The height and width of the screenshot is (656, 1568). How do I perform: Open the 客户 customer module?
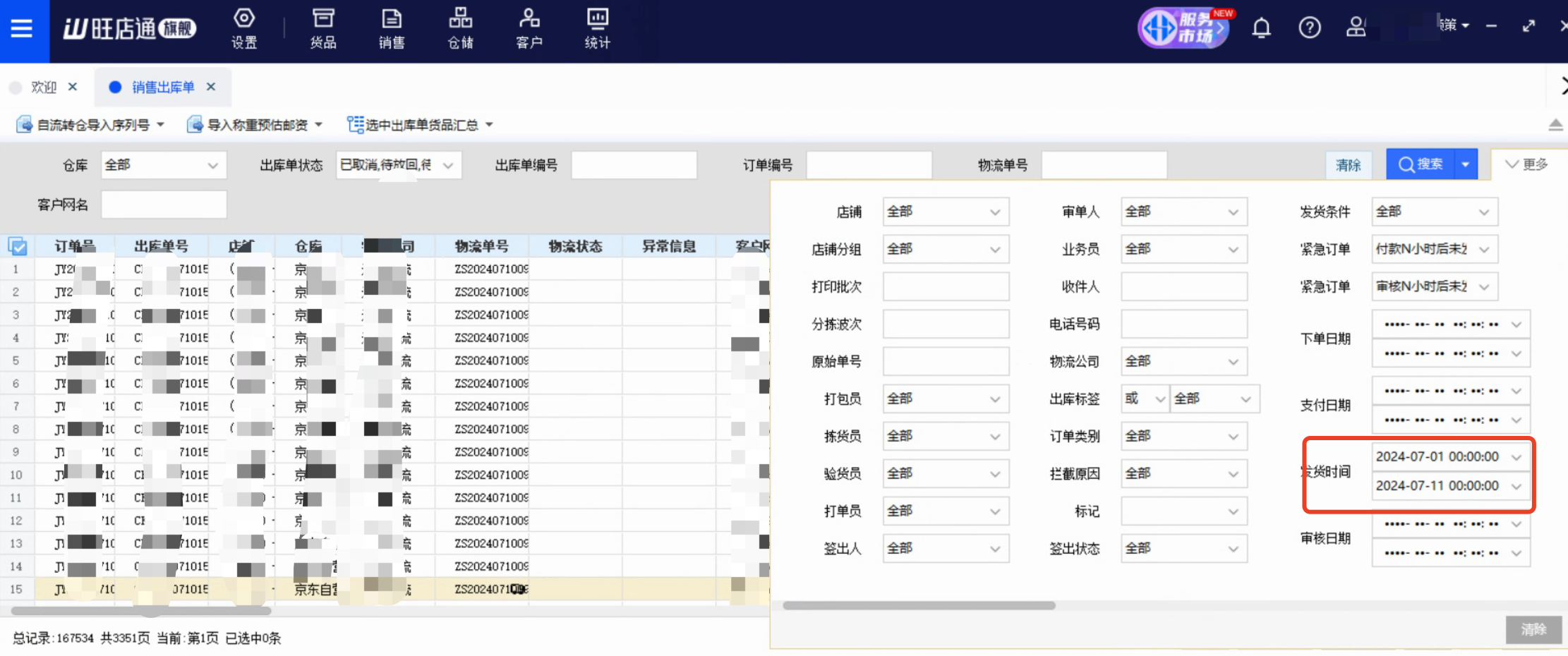click(x=529, y=30)
